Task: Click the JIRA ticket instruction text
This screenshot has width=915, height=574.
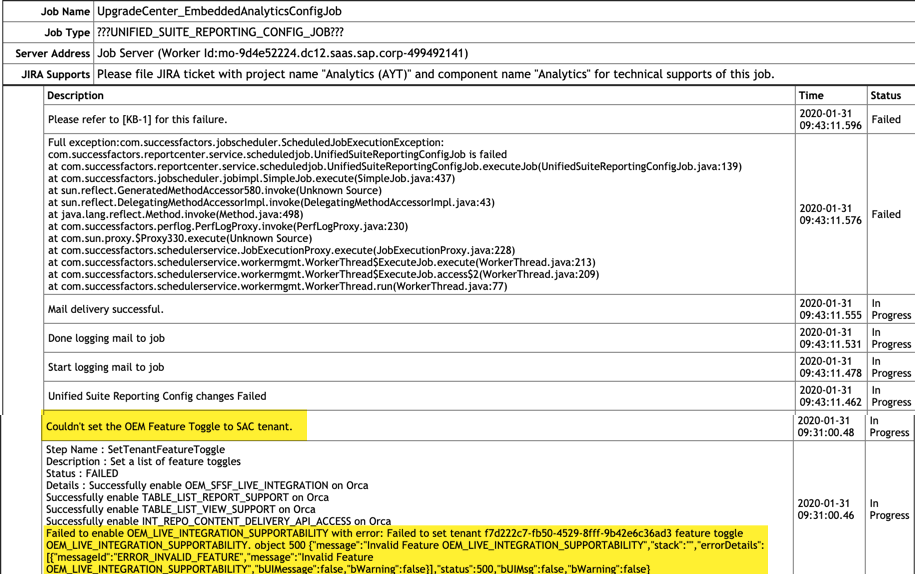Action: (435, 74)
